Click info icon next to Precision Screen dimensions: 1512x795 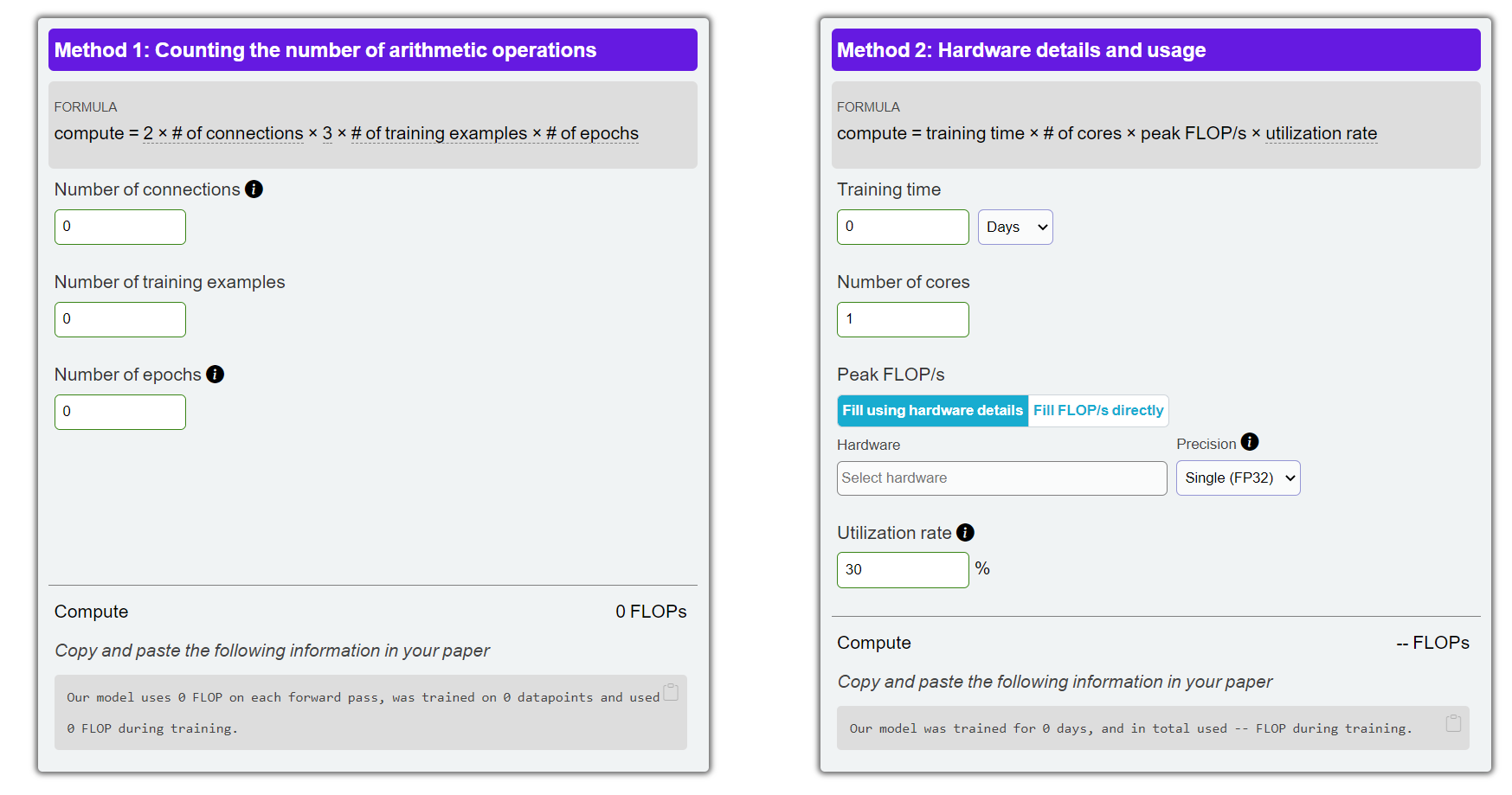coord(1249,442)
